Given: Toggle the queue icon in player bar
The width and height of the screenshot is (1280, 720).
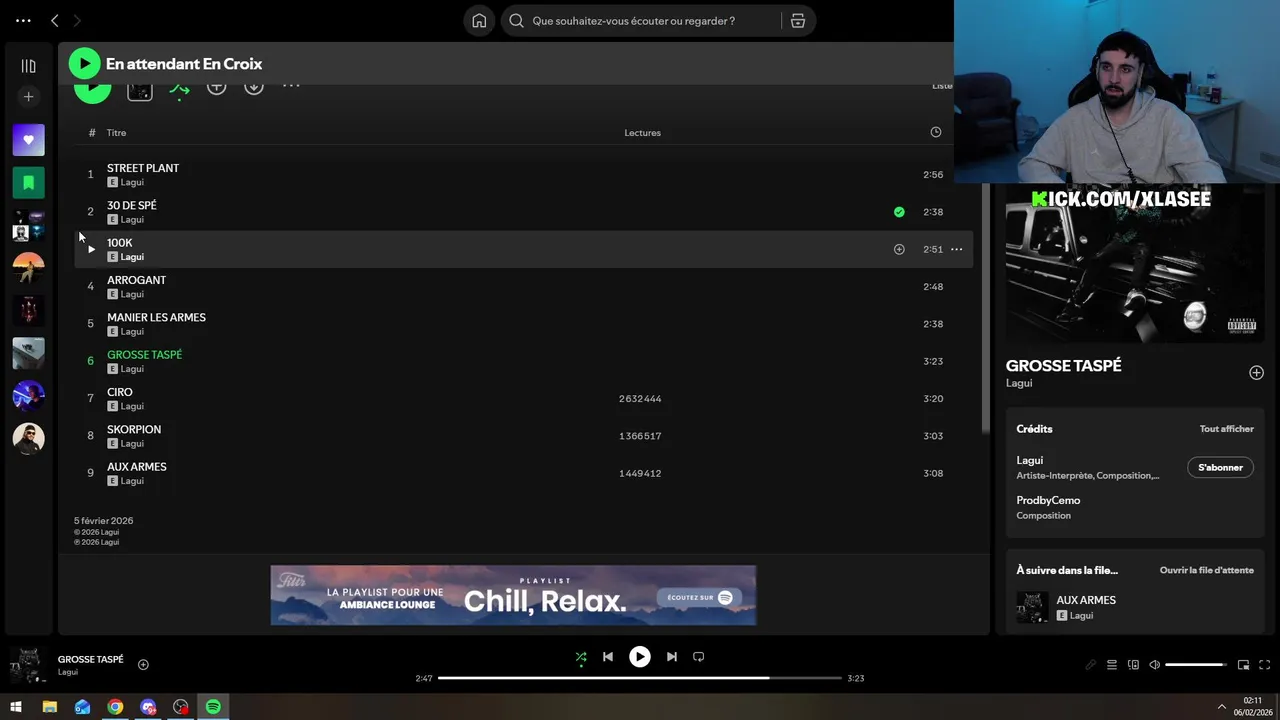Looking at the screenshot, I should coord(1111,665).
